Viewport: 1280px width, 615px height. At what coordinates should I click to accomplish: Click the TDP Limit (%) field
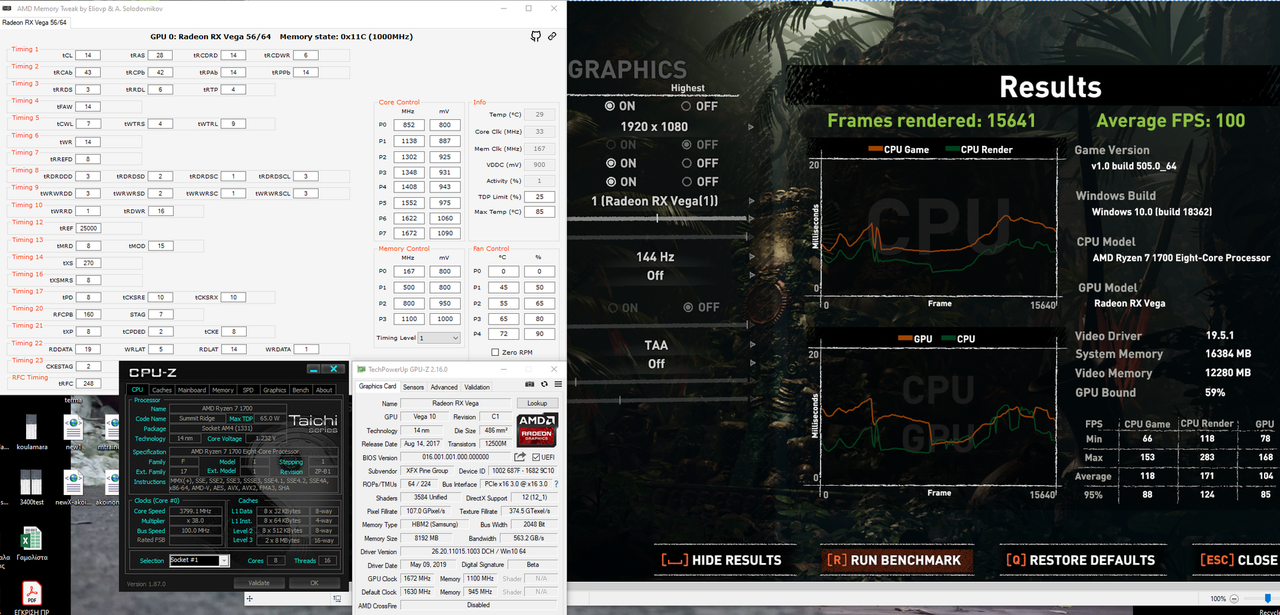(x=540, y=196)
